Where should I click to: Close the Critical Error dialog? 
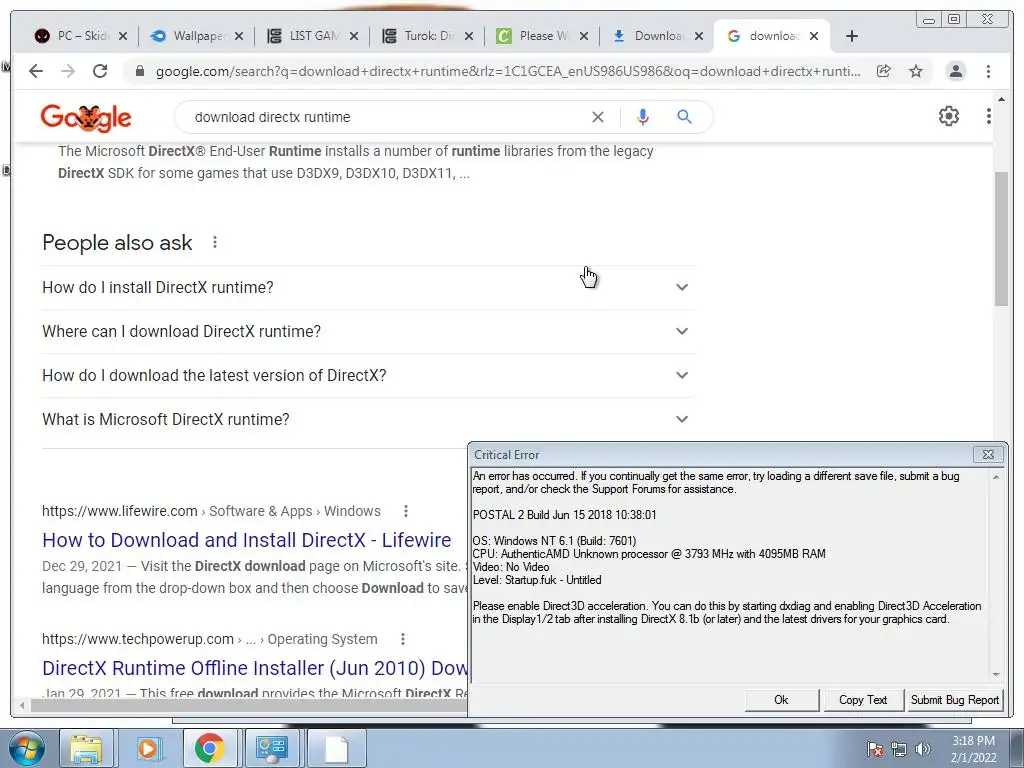[x=988, y=455]
